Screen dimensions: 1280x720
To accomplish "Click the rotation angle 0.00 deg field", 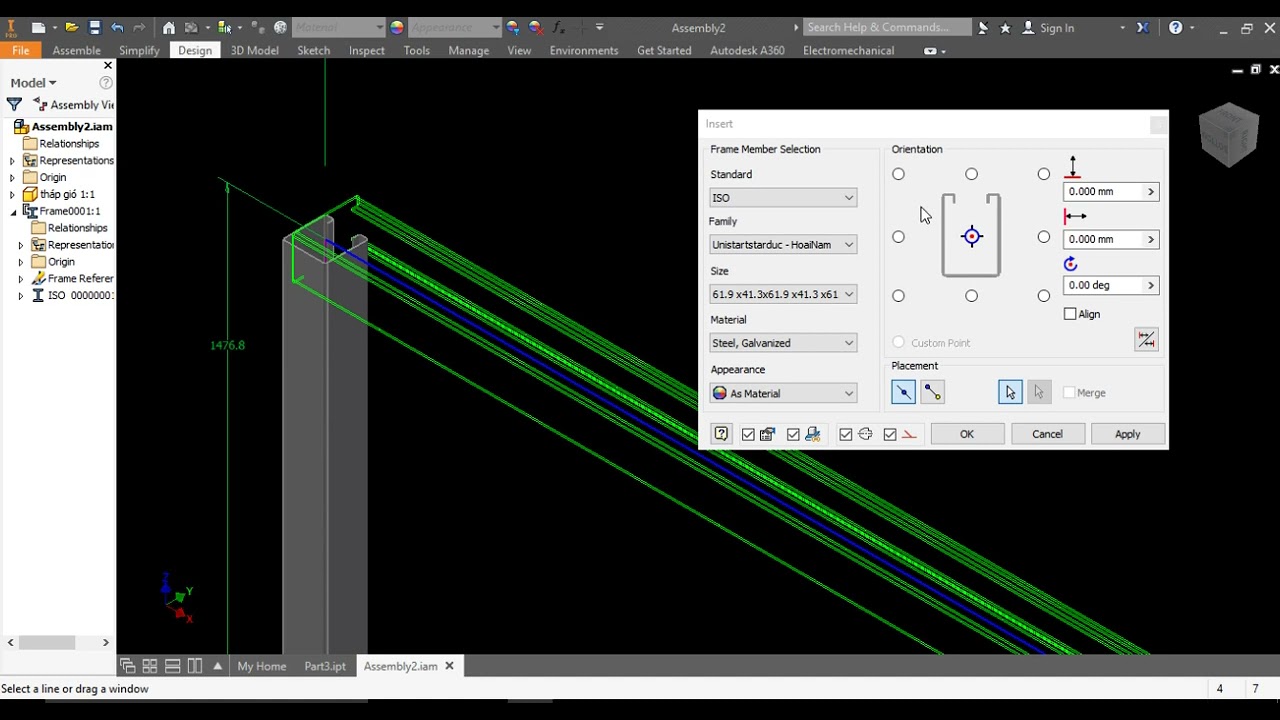I will [1103, 285].
